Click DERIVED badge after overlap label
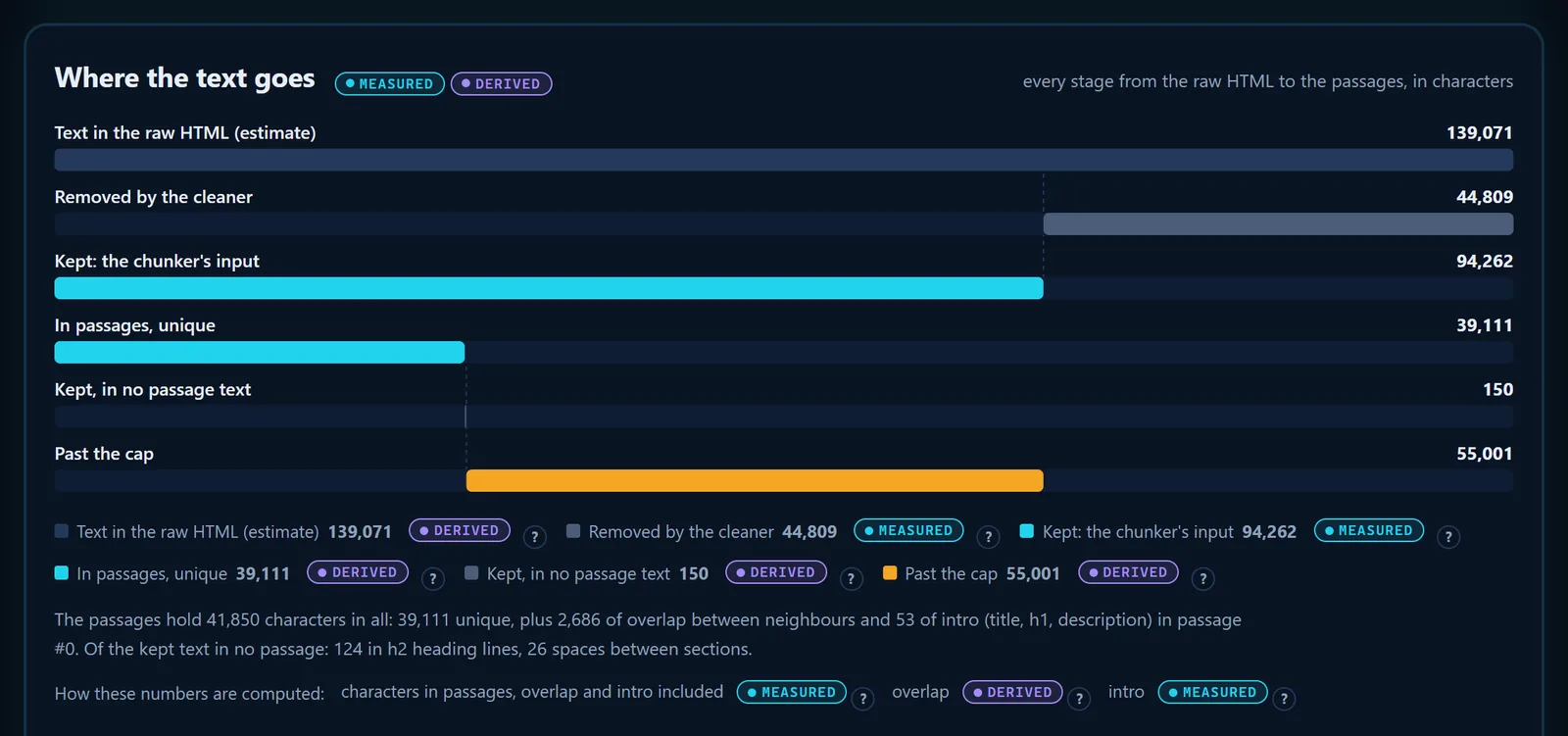The width and height of the screenshot is (1568, 736). click(x=1013, y=692)
